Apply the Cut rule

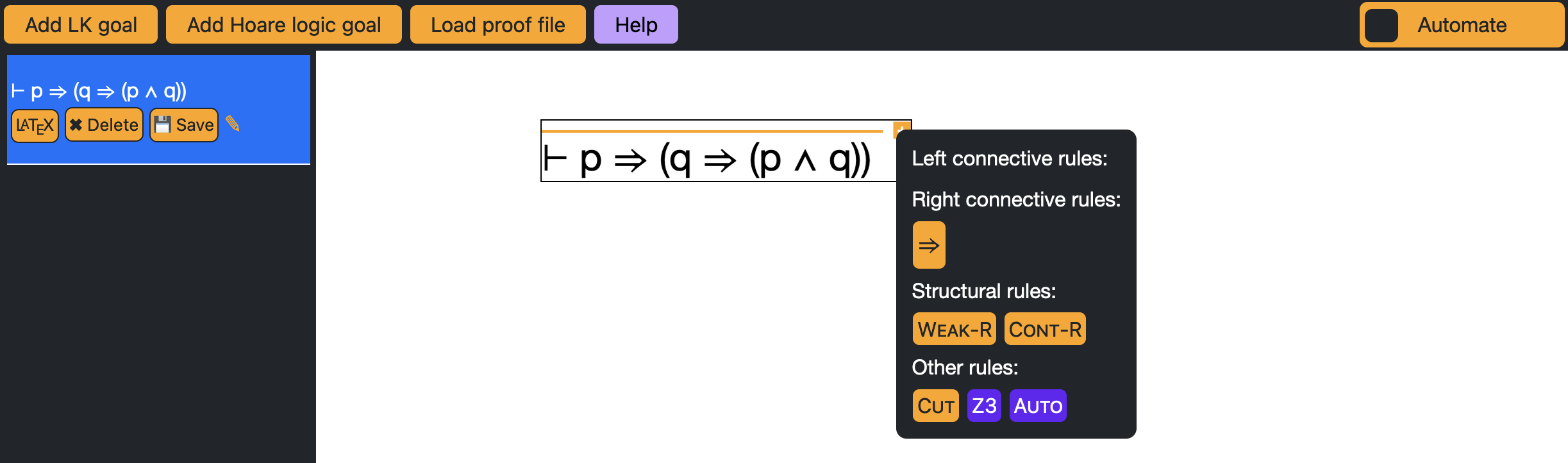coord(935,406)
